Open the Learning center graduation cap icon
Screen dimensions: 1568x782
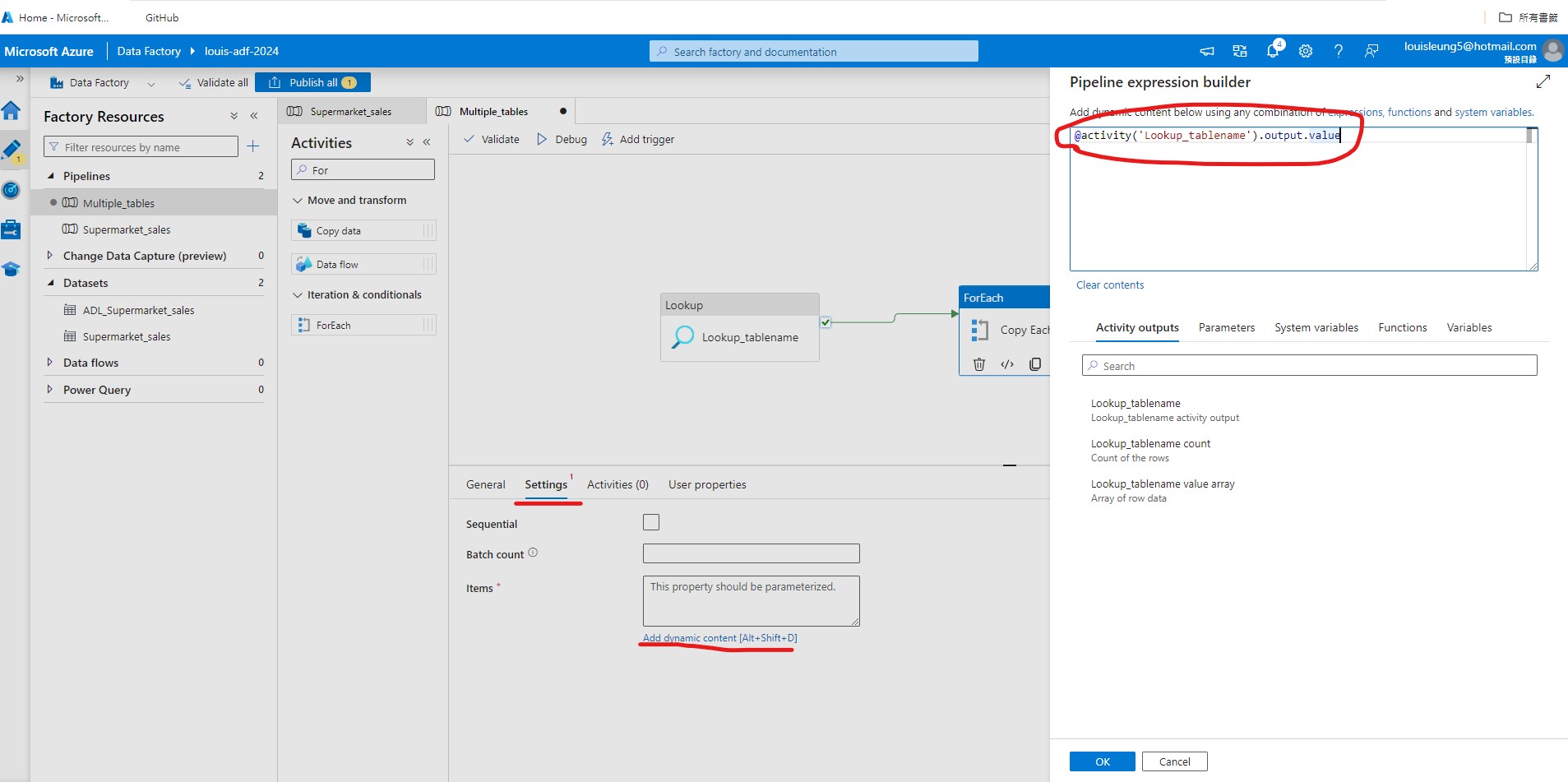tap(12, 270)
